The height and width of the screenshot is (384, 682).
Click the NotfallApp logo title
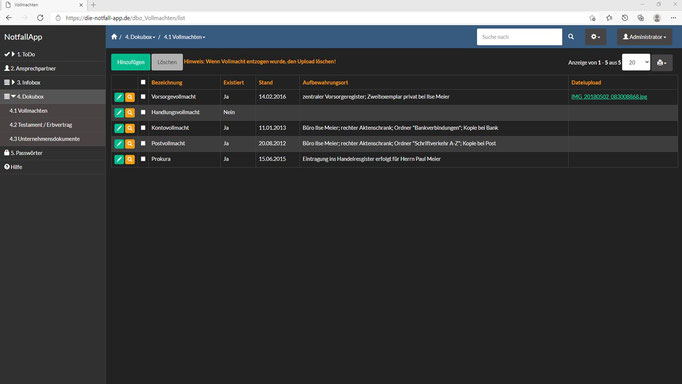[x=23, y=37]
